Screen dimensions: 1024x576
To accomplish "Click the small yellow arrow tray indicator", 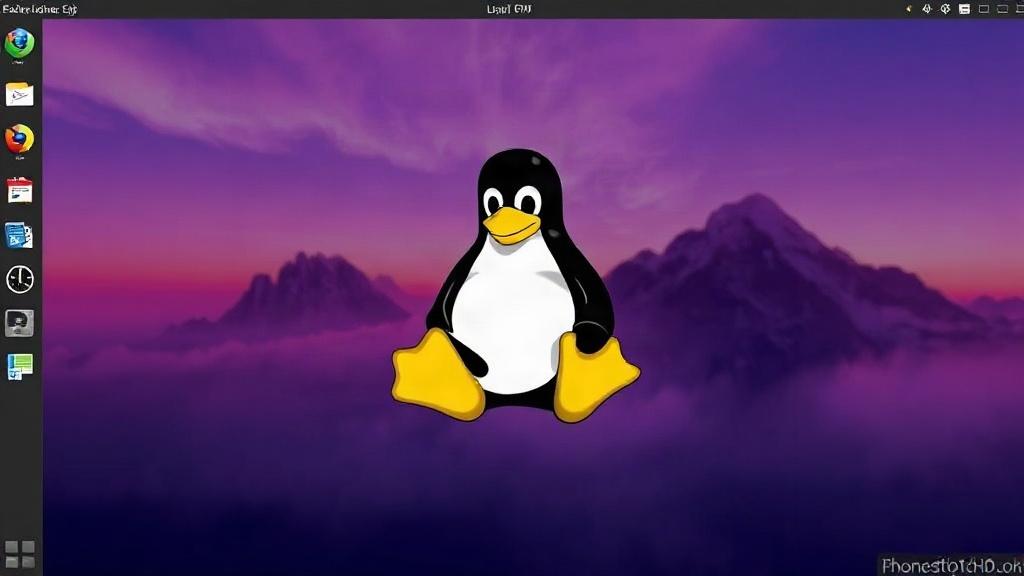I will tap(908, 9).
